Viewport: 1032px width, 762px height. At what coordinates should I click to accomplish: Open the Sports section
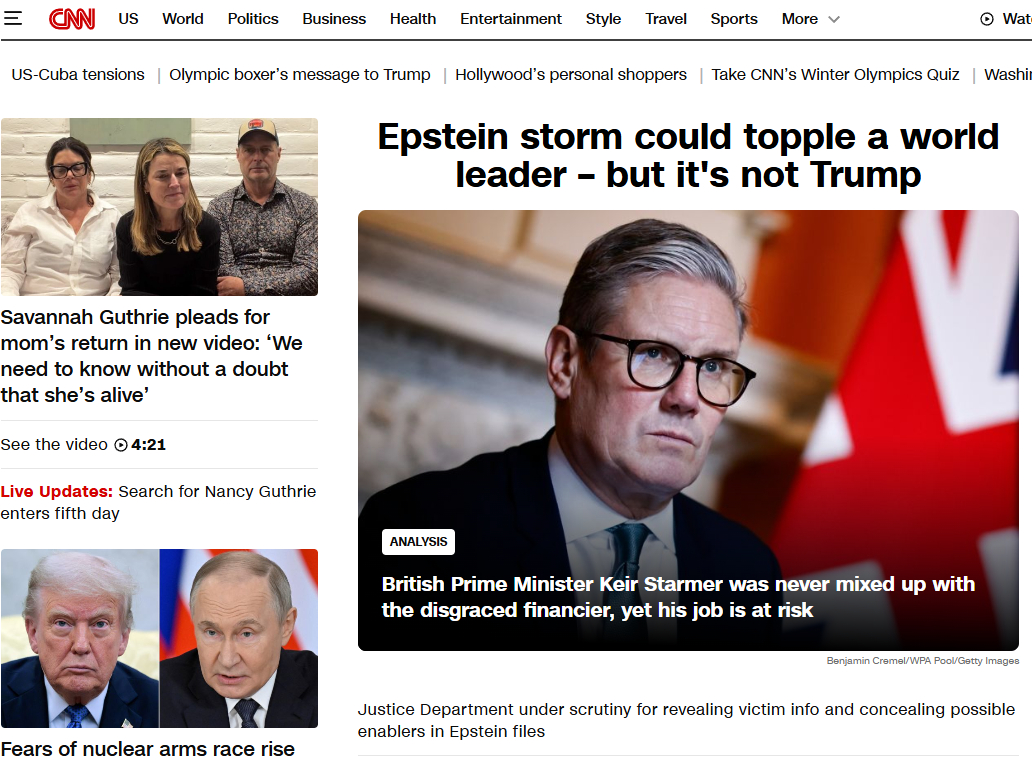pos(734,19)
